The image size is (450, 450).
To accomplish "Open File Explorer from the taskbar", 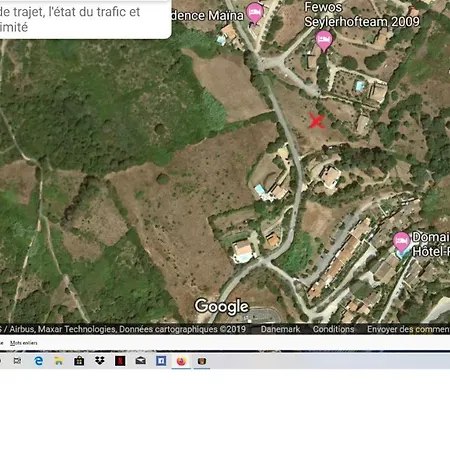I will click(x=59, y=361).
